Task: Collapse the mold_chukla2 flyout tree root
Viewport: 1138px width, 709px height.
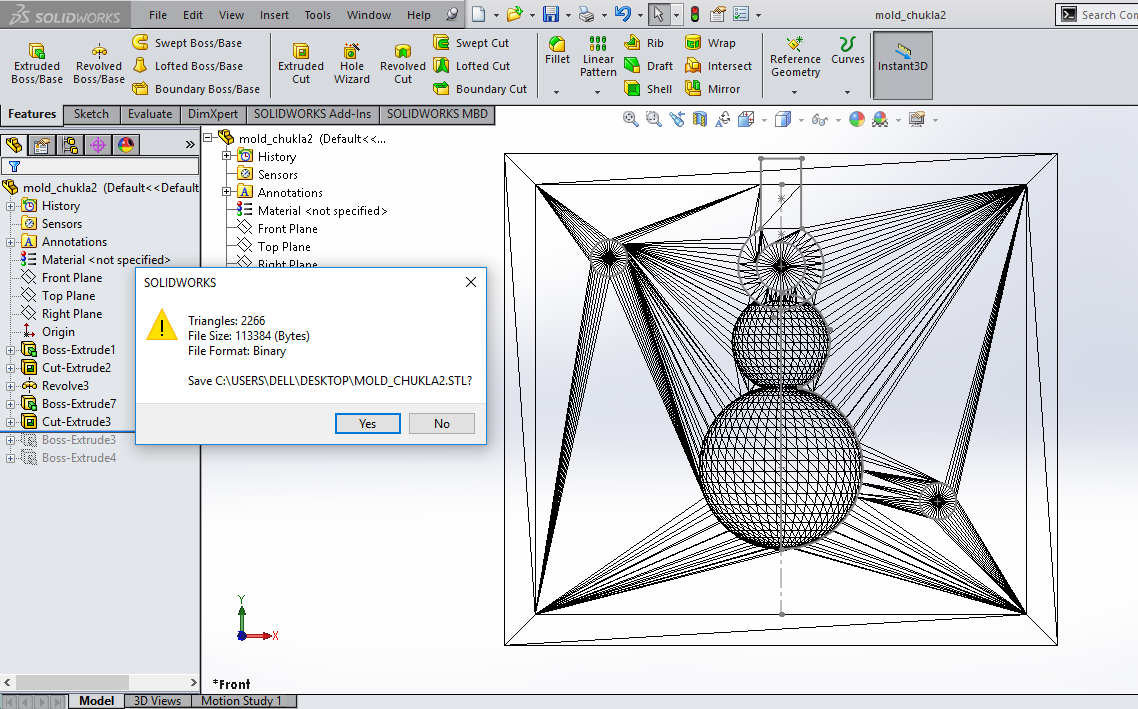Action: 208,137
